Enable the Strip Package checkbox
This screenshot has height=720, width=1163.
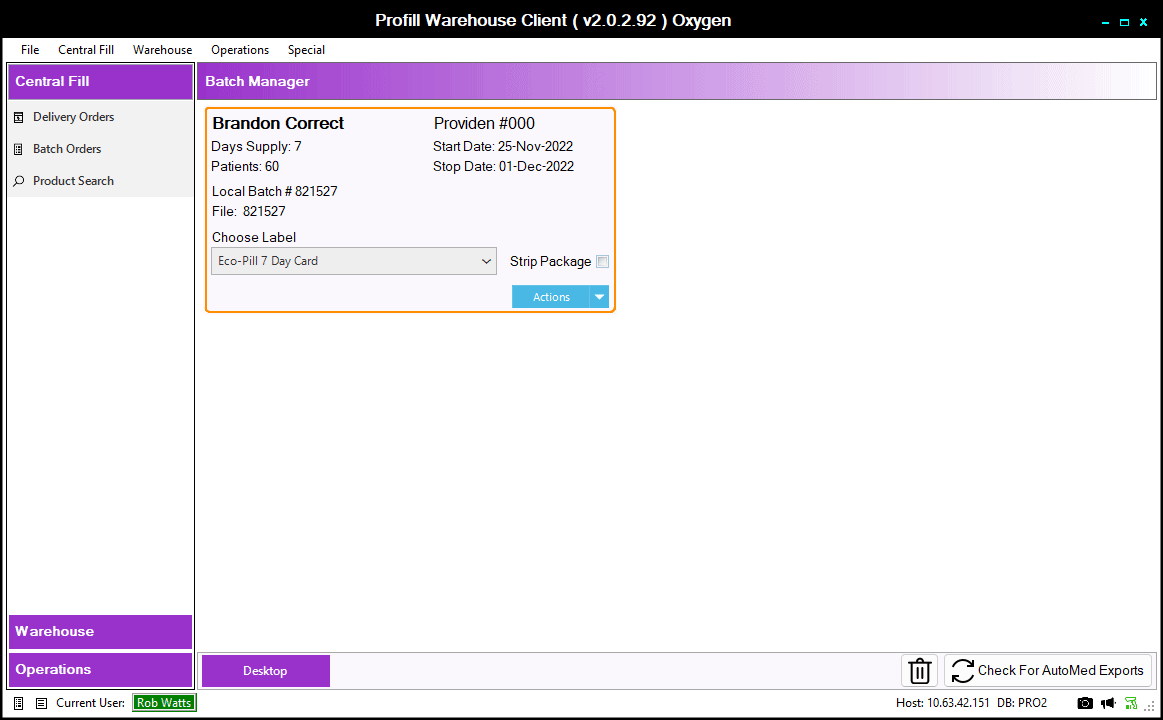tap(602, 262)
